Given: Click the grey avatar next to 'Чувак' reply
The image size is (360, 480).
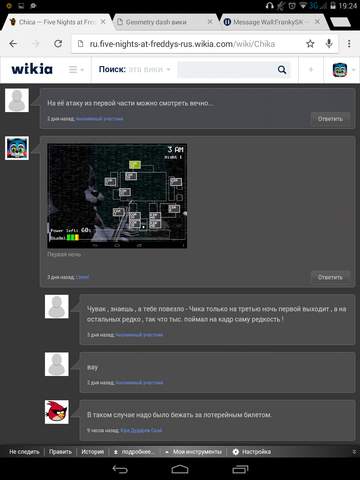Looking at the screenshot, I should tap(57, 306).
